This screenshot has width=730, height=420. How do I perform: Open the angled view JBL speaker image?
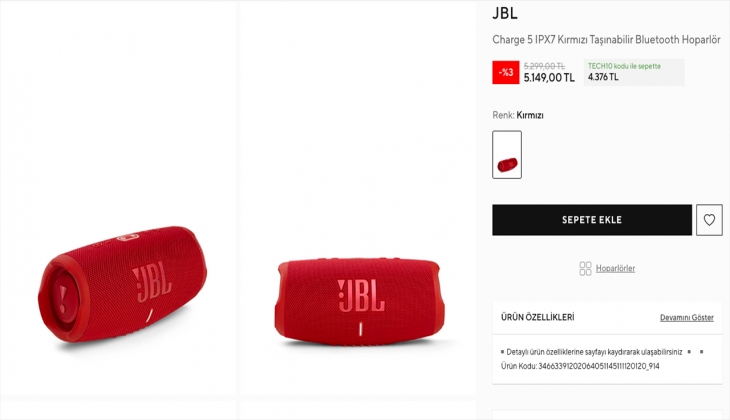[x=122, y=285]
